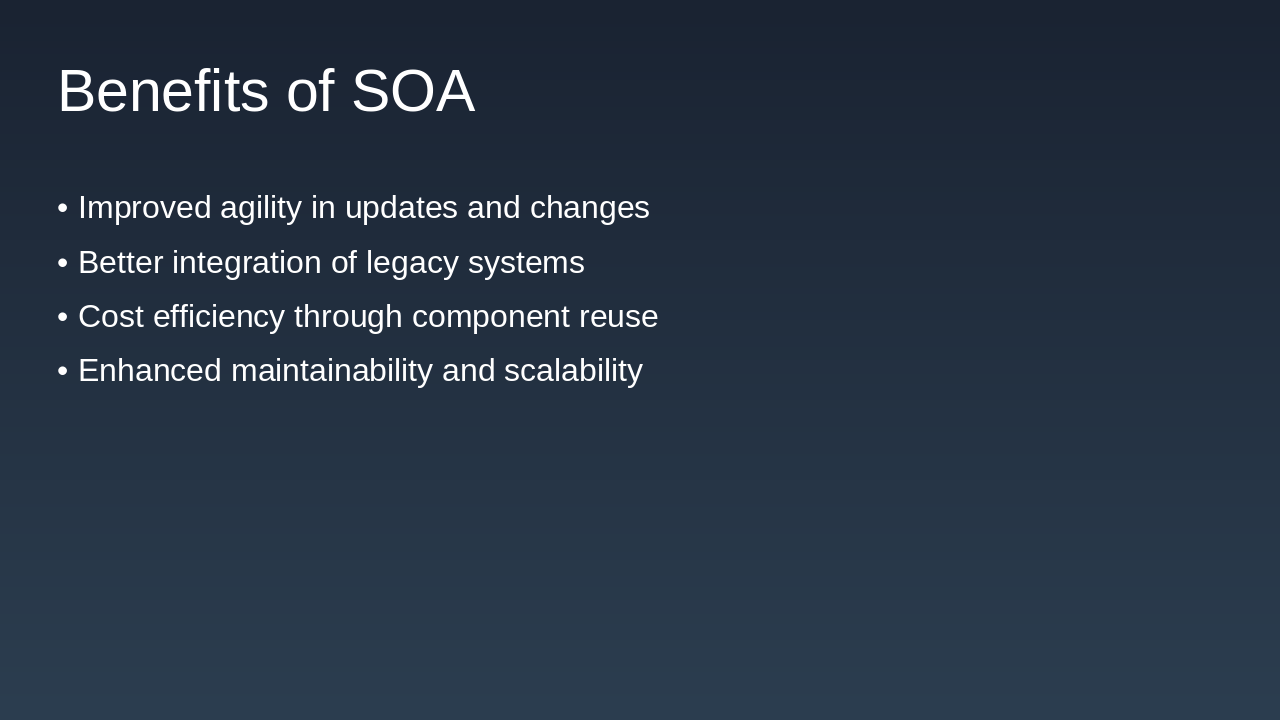Image resolution: width=1280 pixels, height=720 pixels.
Task: Click the bullet marker before "Cost efficiency"
Action: [63, 317]
